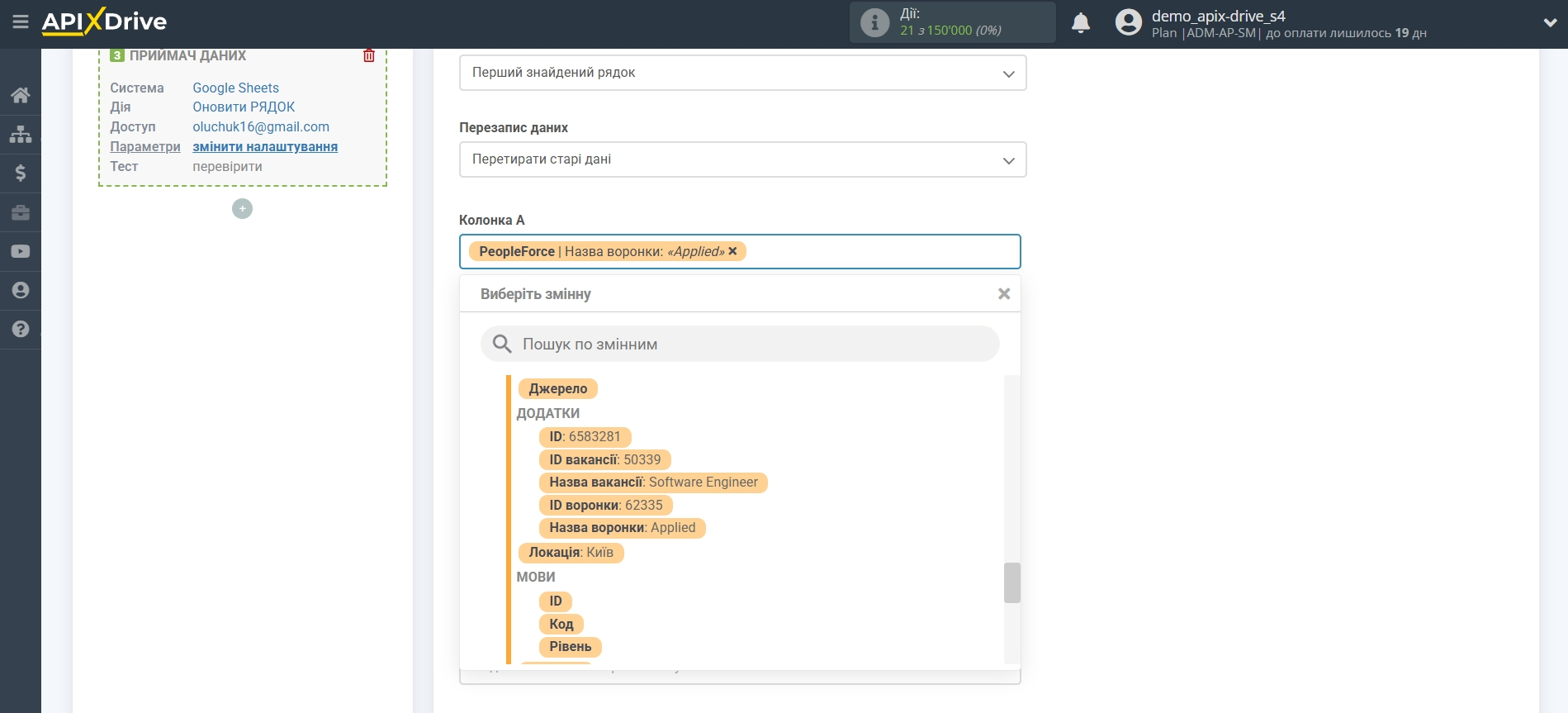Open the home icon in sidebar
The width and height of the screenshot is (1568, 713).
point(21,95)
